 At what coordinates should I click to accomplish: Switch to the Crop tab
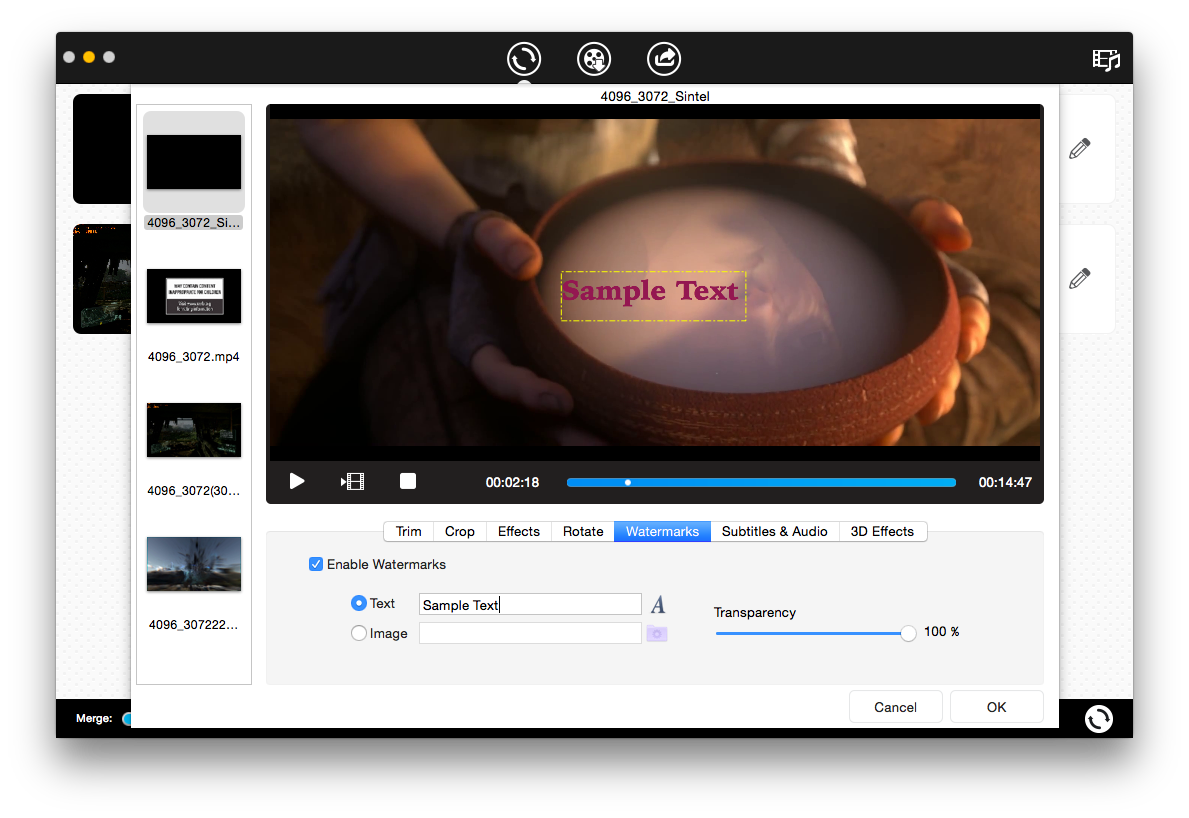click(x=460, y=532)
